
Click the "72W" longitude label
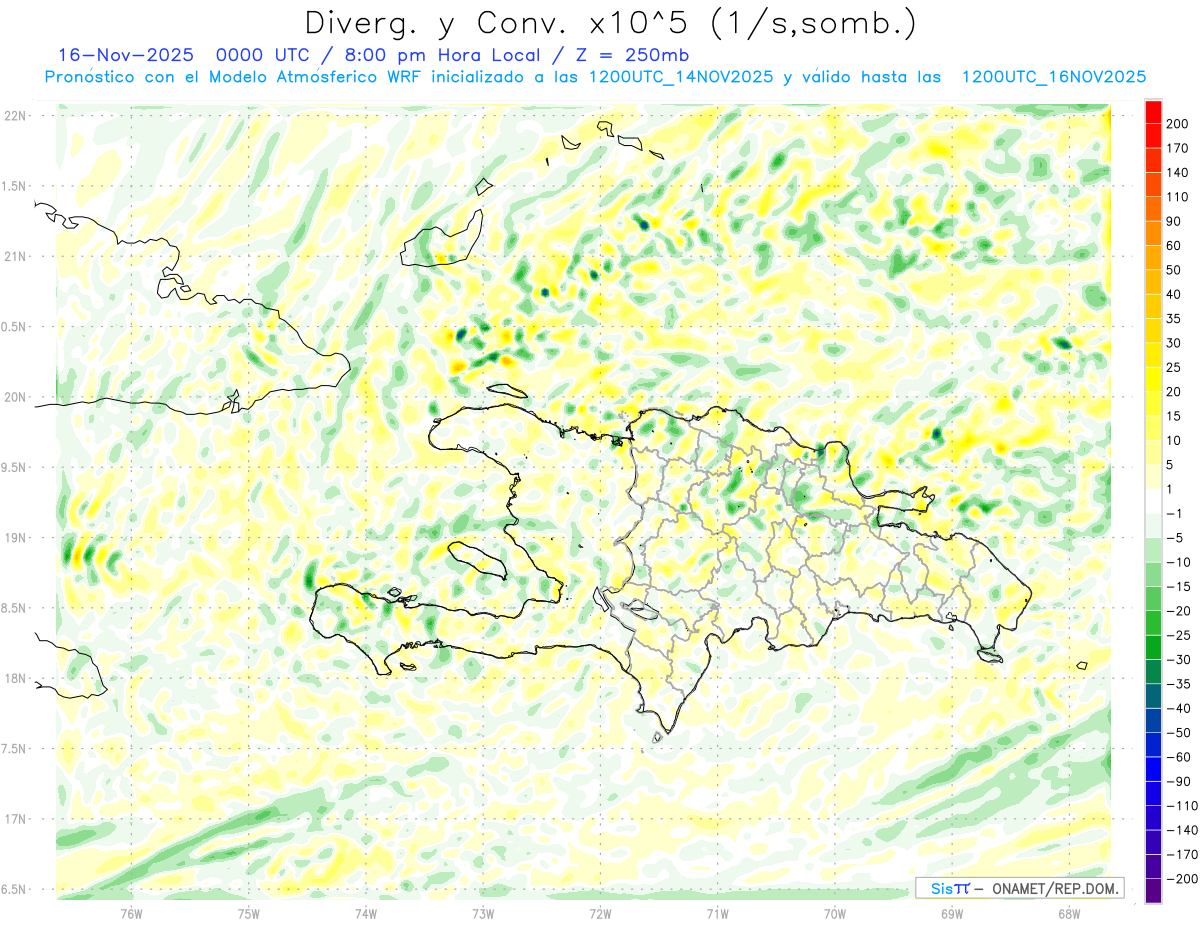(600, 913)
